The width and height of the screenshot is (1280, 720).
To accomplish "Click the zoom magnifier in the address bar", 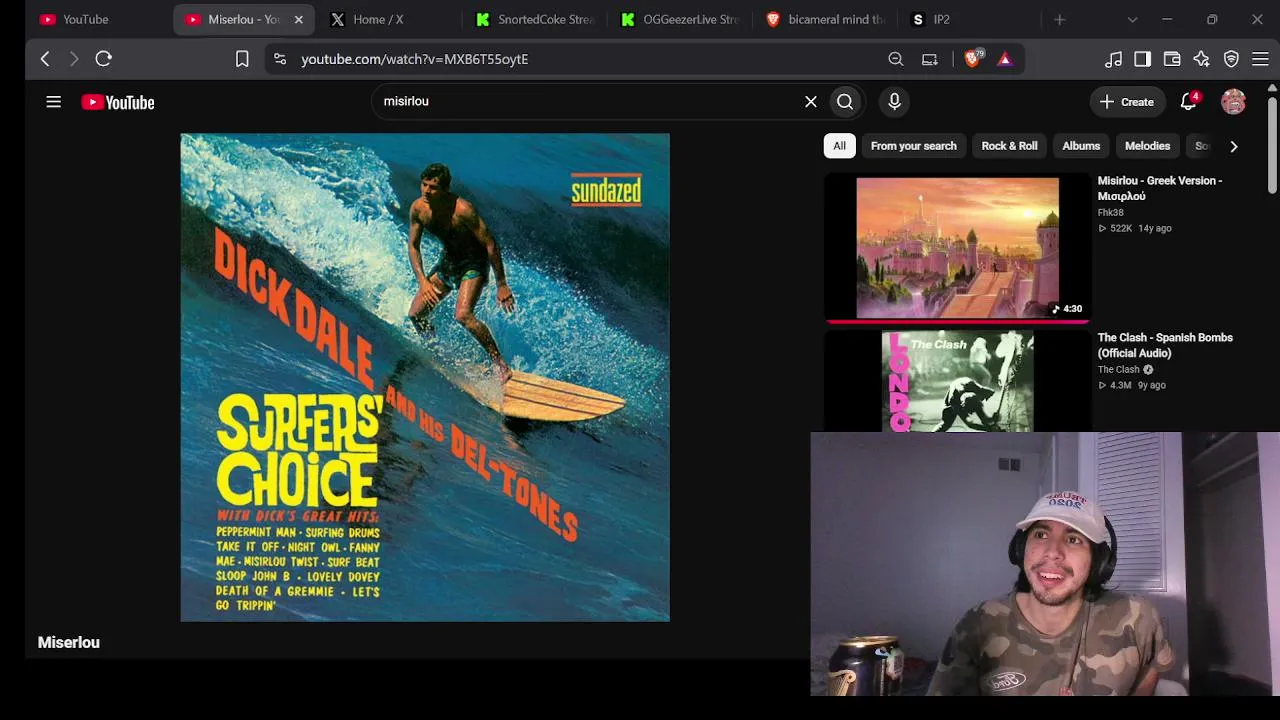I will [896, 59].
